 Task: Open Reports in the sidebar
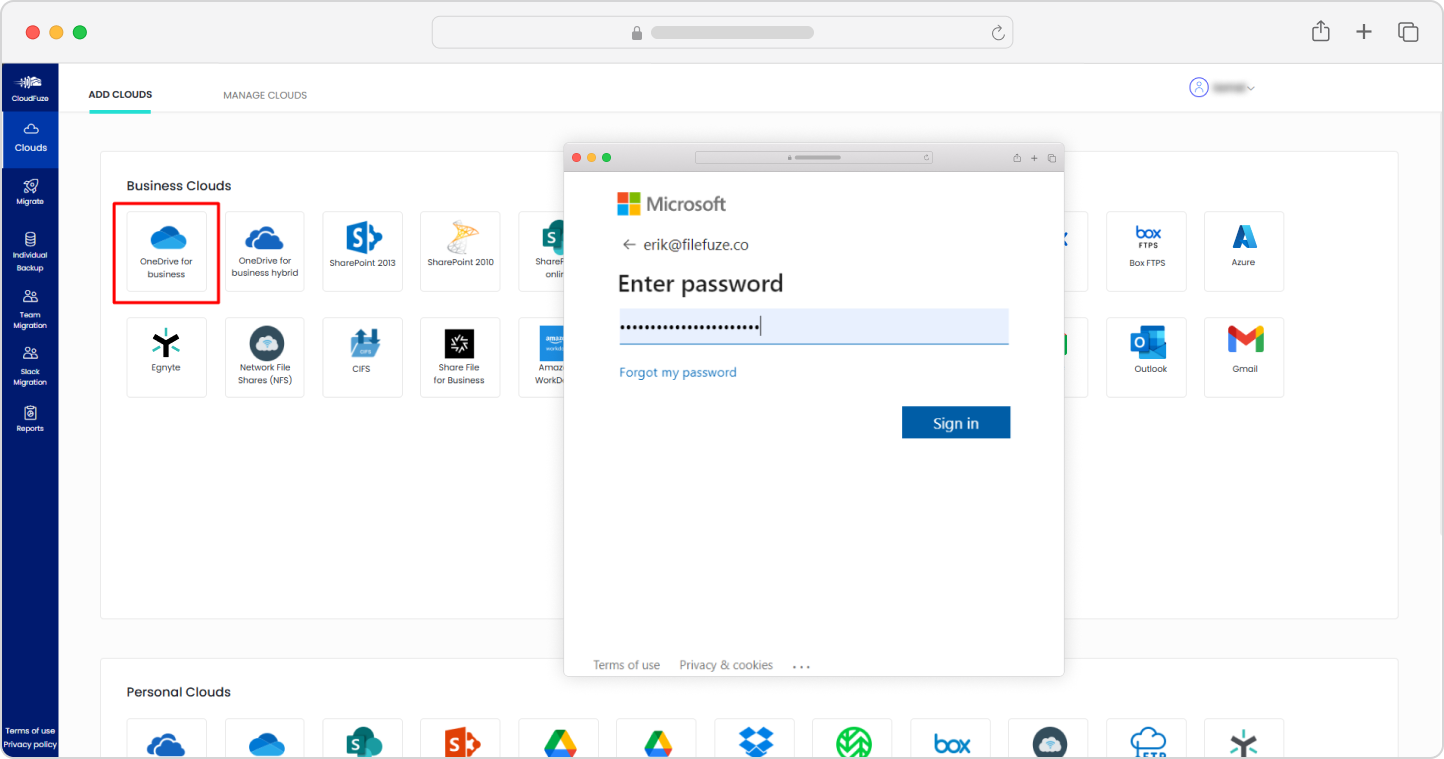[x=30, y=419]
